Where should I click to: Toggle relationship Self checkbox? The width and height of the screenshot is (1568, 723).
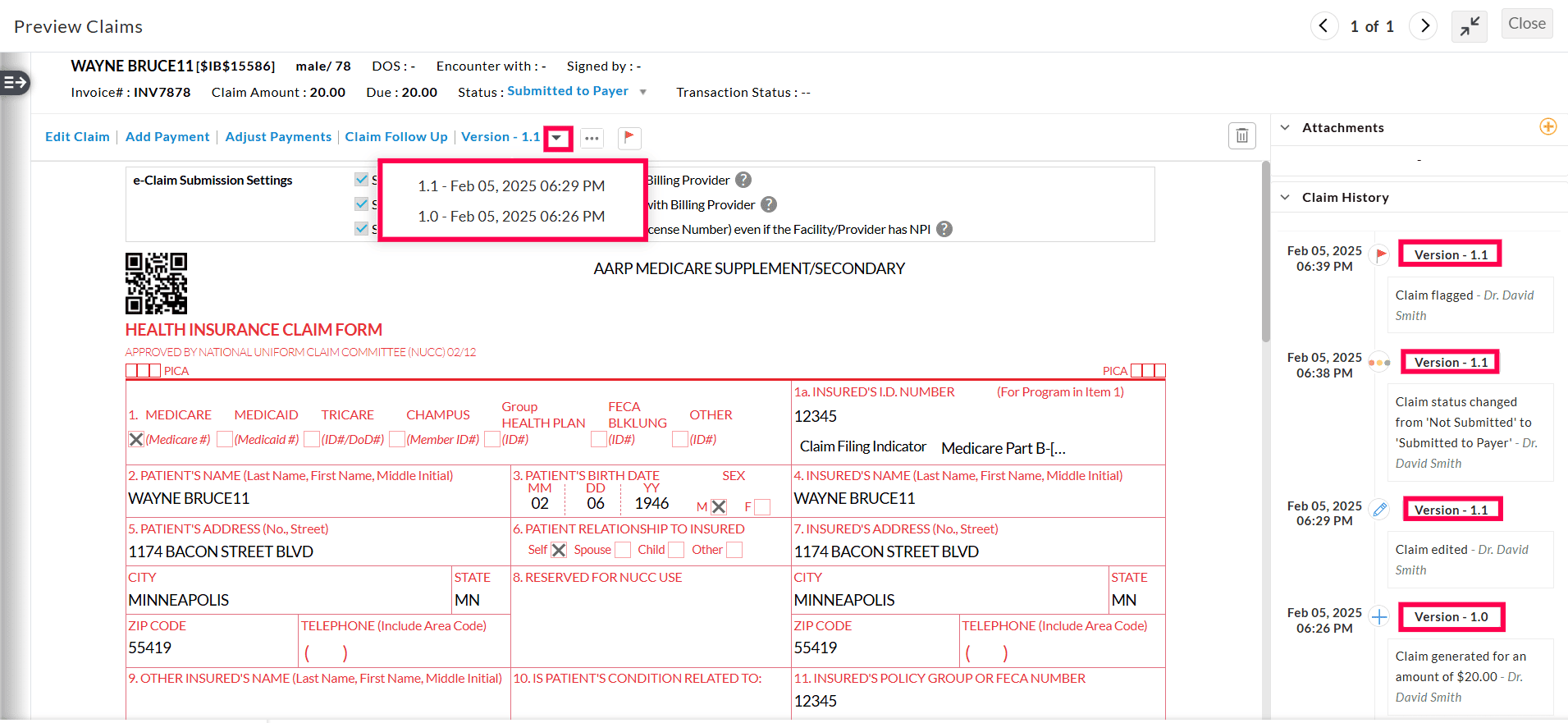coord(559,550)
